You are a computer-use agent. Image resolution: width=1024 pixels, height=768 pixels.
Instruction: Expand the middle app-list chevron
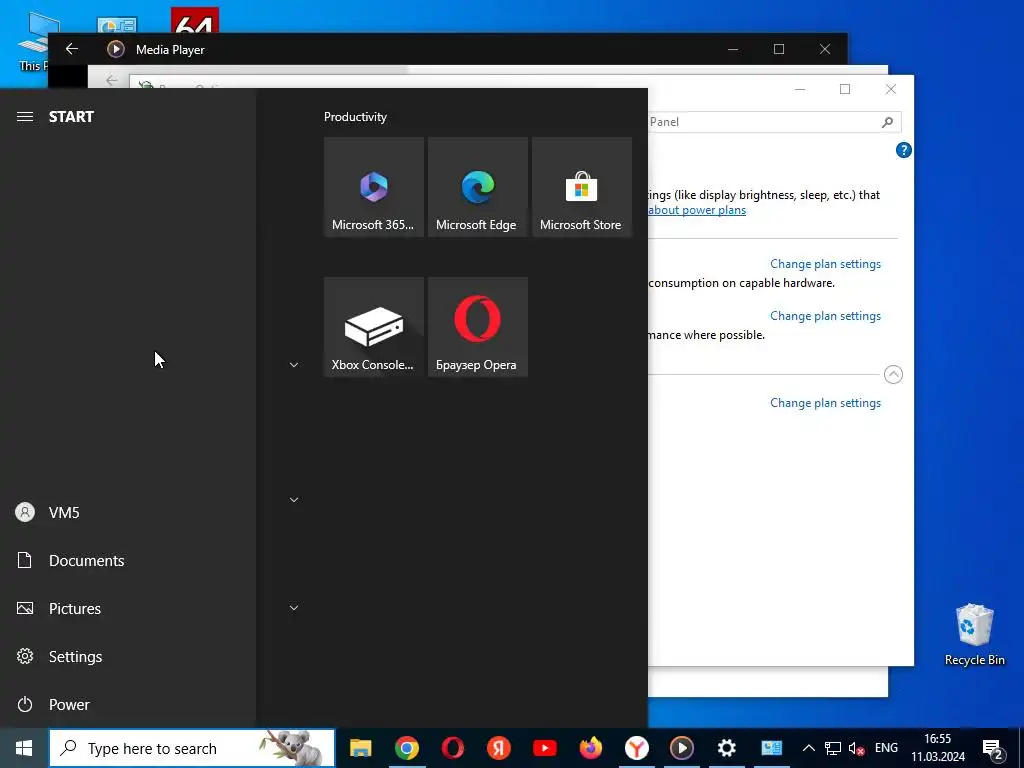[x=294, y=500]
